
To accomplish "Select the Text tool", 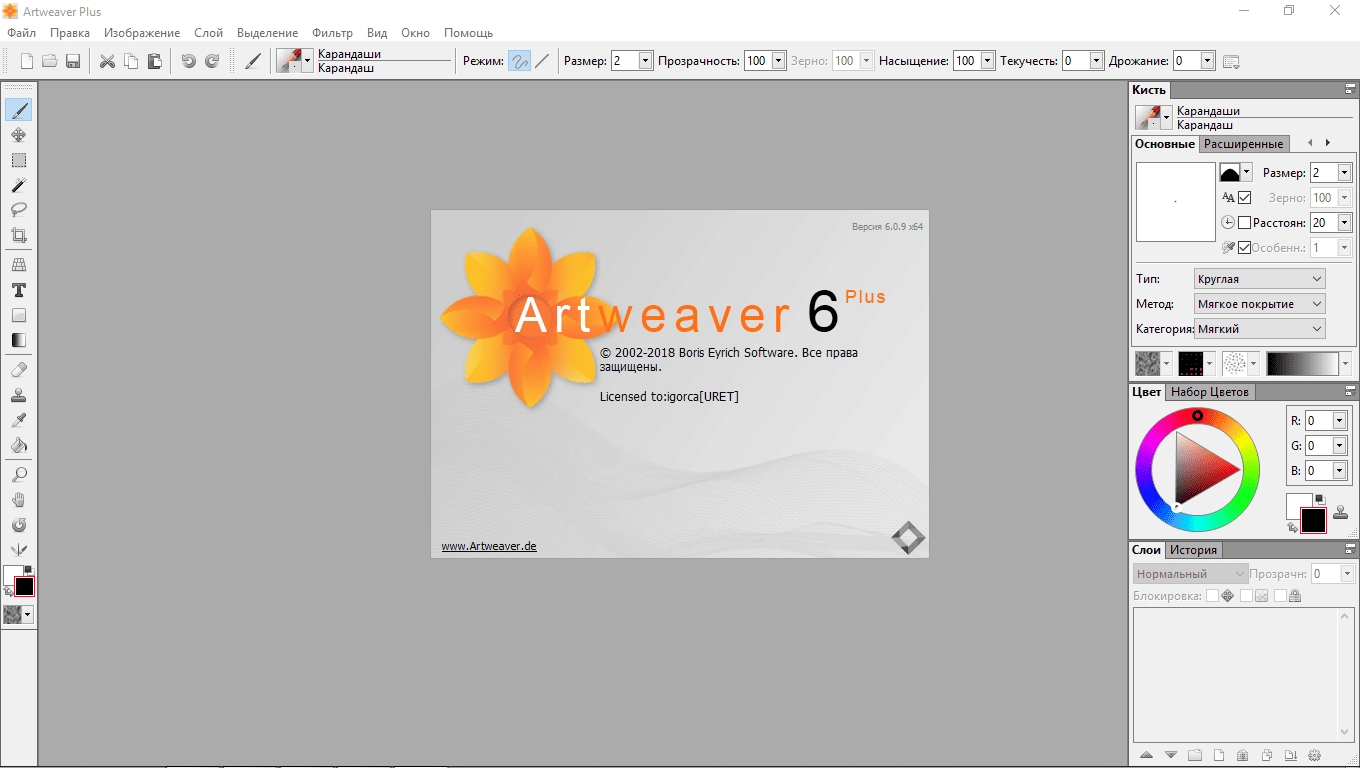I will point(18,290).
